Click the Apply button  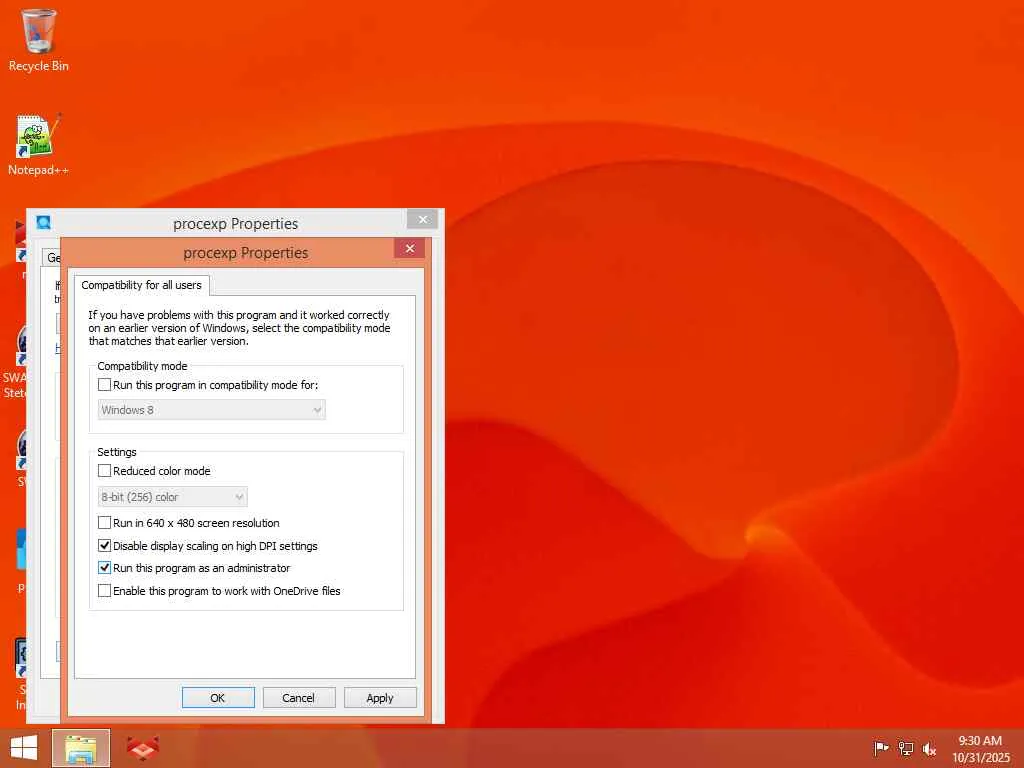point(380,697)
